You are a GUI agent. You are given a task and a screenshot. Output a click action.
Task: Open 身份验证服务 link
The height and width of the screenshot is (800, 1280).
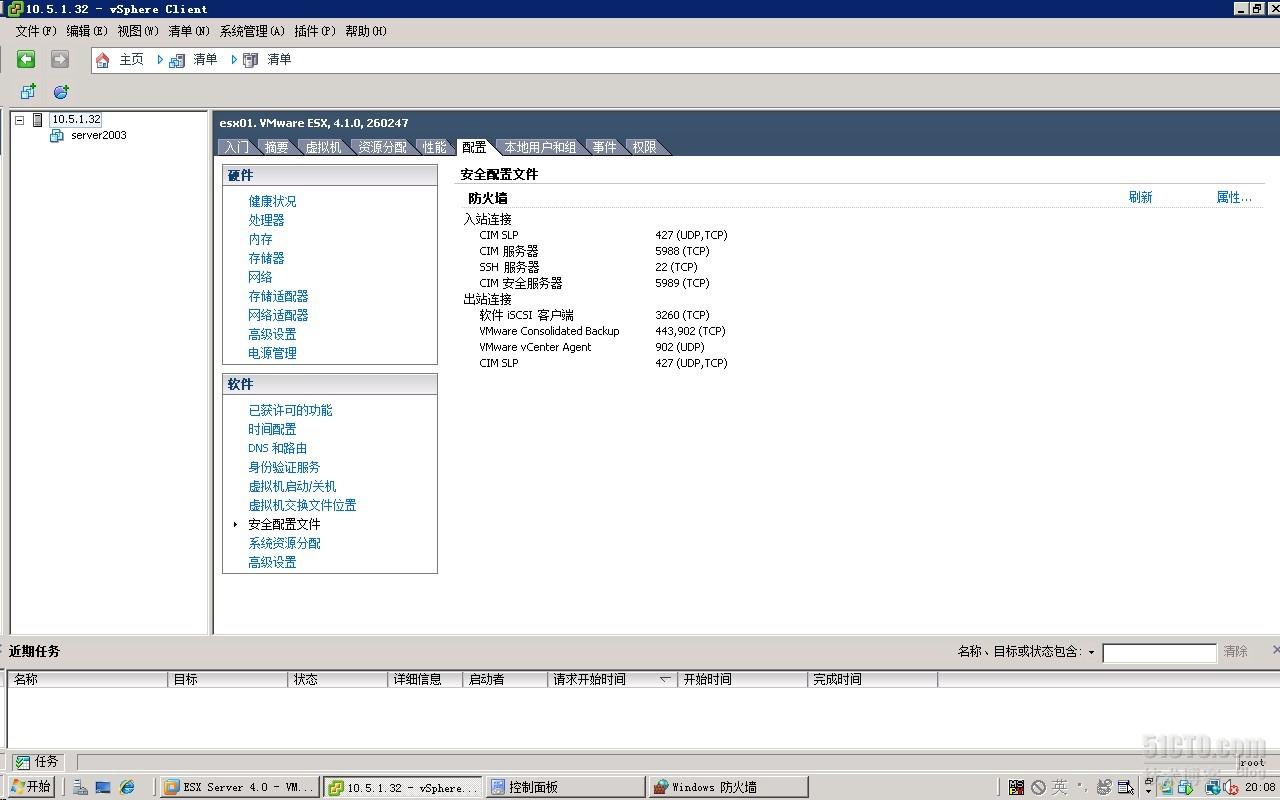[284, 467]
